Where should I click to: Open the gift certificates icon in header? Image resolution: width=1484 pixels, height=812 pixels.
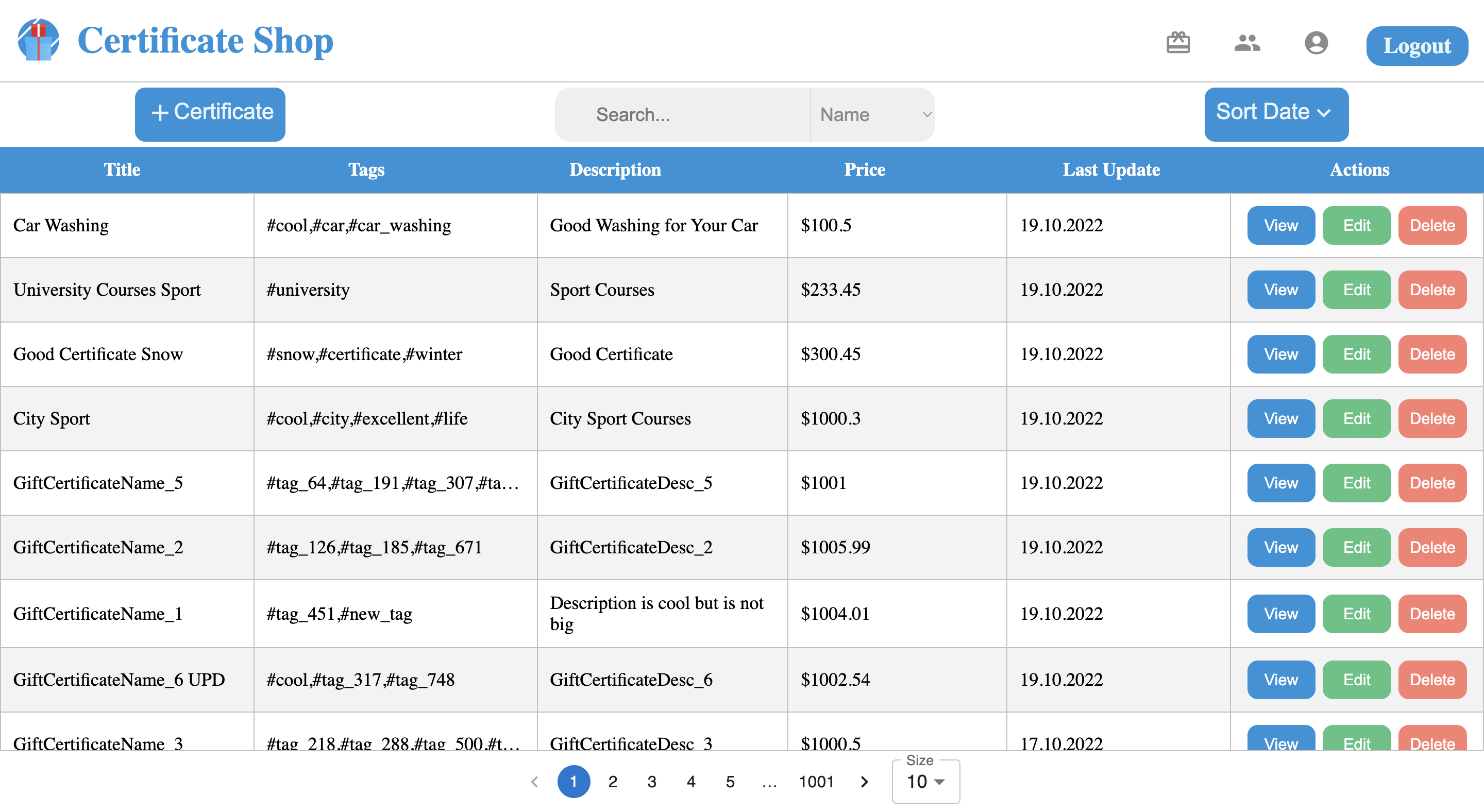click(x=1178, y=43)
